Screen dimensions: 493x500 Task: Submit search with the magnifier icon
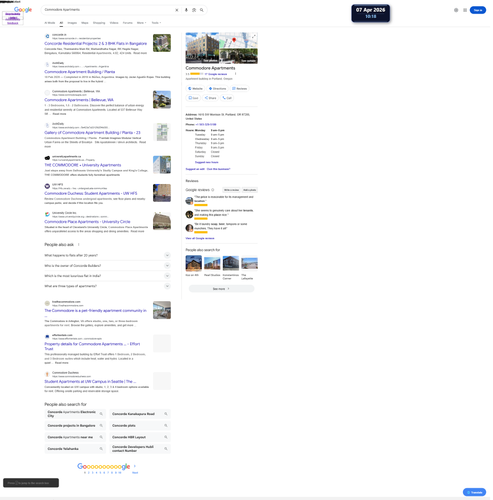point(202,10)
